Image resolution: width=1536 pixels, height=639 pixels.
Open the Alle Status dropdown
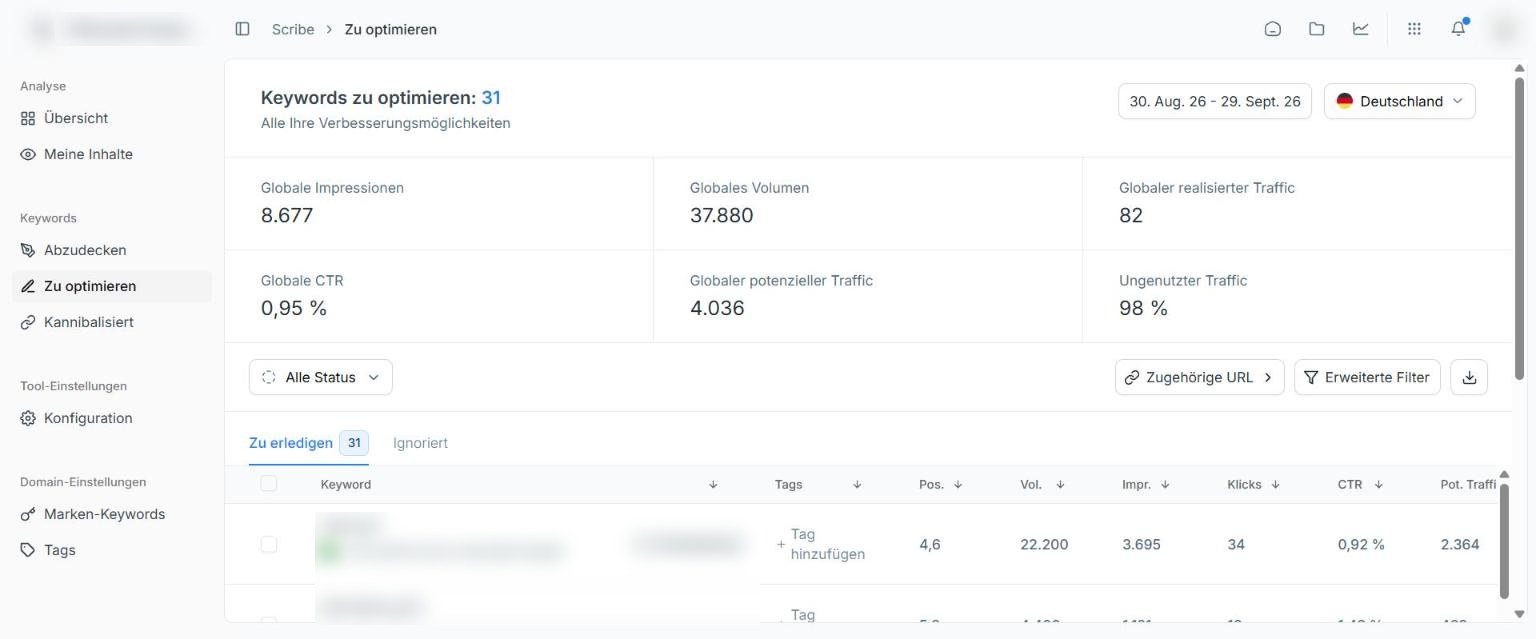(x=321, y=377)
